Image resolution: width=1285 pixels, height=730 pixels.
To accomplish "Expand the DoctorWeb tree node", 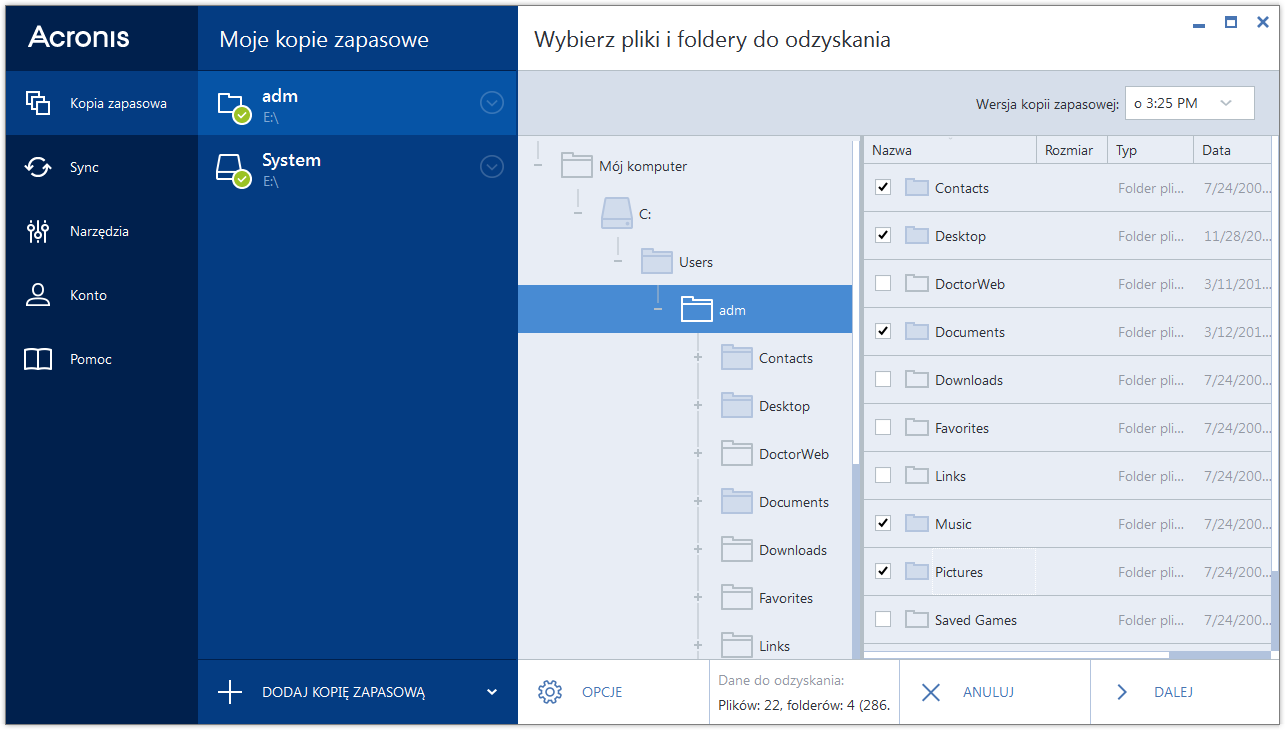I will (698, 453).
